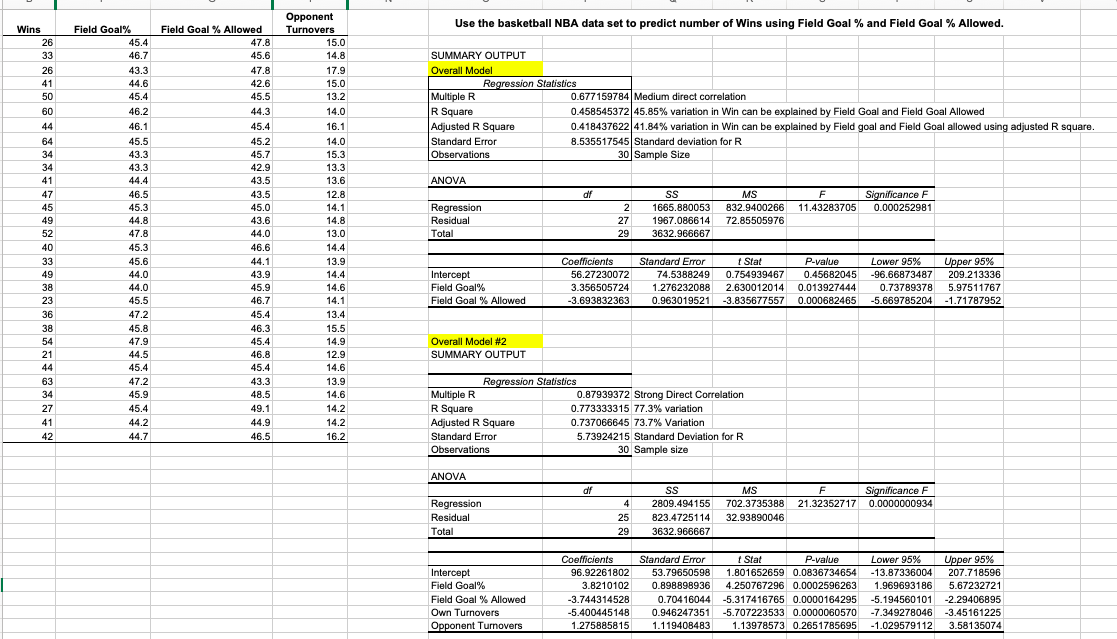
Task: Select Field Goal% coefficient 3.356505724
Action: 600,288
